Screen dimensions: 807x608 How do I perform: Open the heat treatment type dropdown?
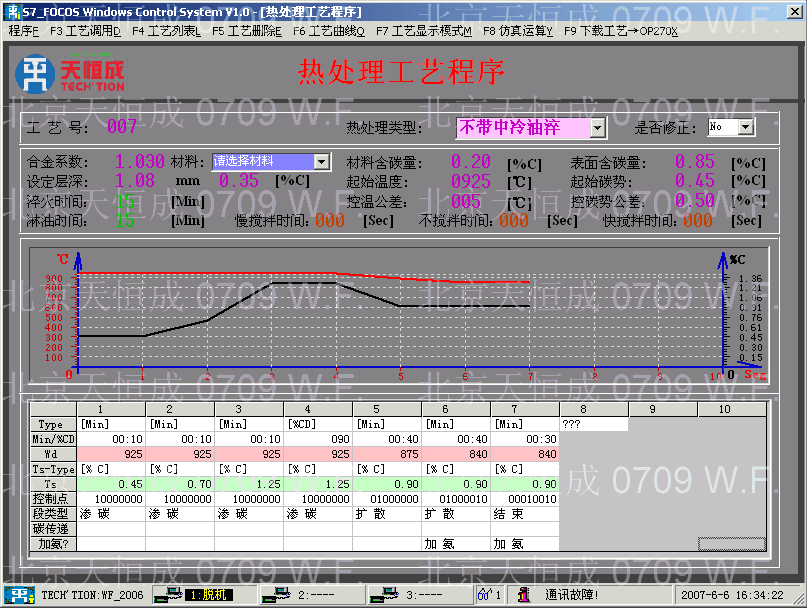pyautogui.click(x=597, y=127)
